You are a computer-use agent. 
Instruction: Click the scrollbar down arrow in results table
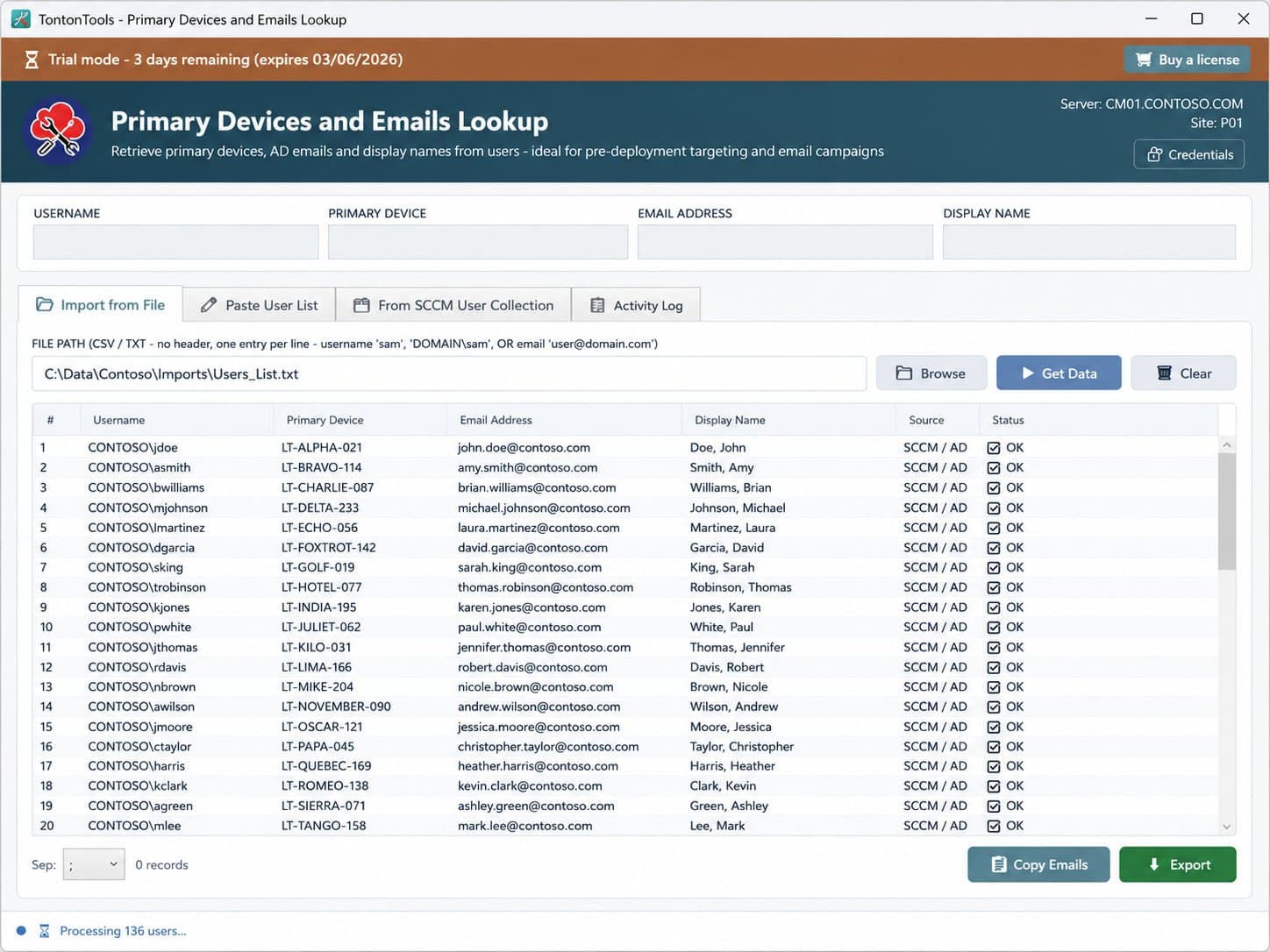pyautogui.click(x=1226, y=827)
